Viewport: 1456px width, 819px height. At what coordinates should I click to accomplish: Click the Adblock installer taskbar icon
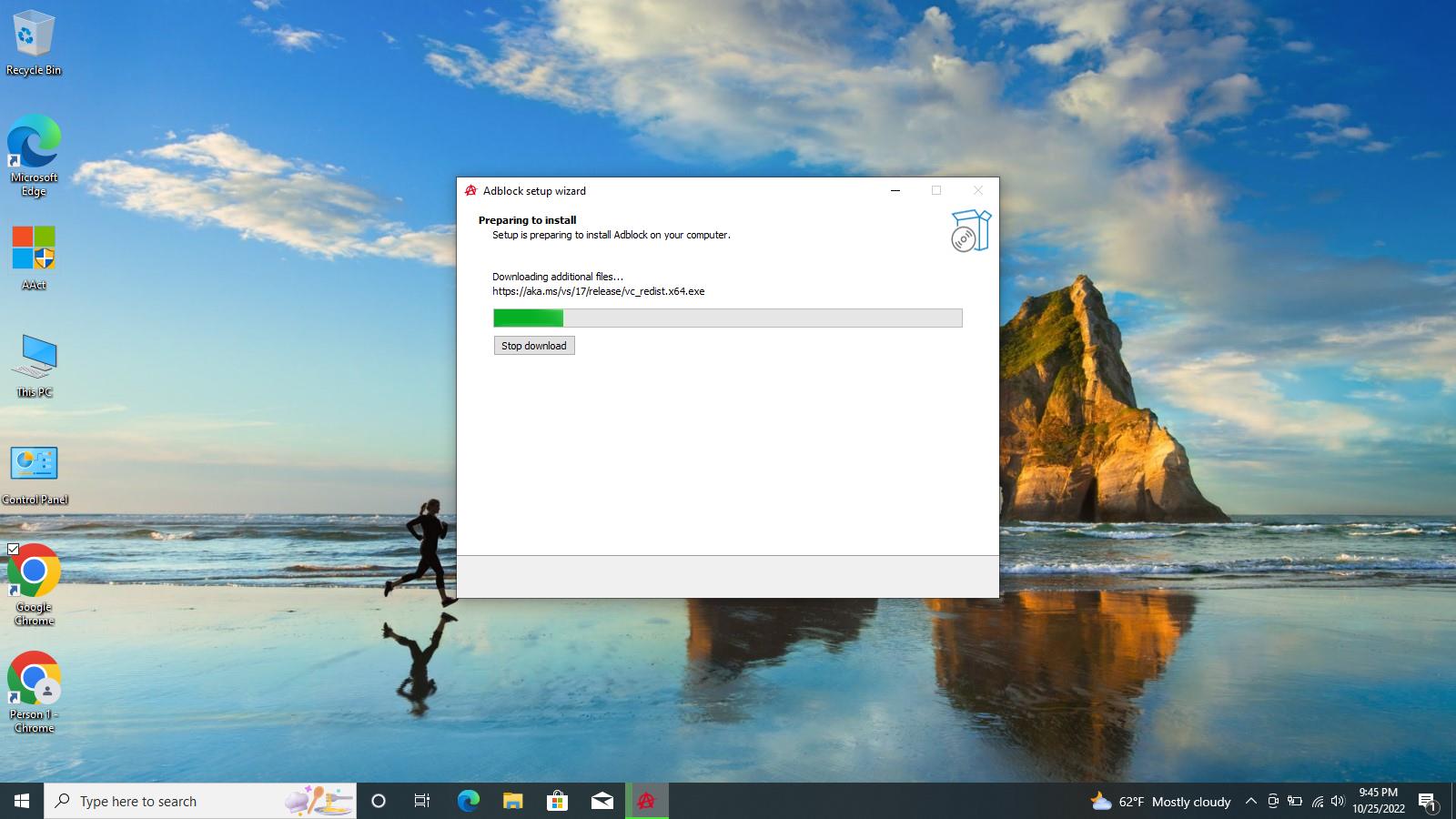pos(646,801)
